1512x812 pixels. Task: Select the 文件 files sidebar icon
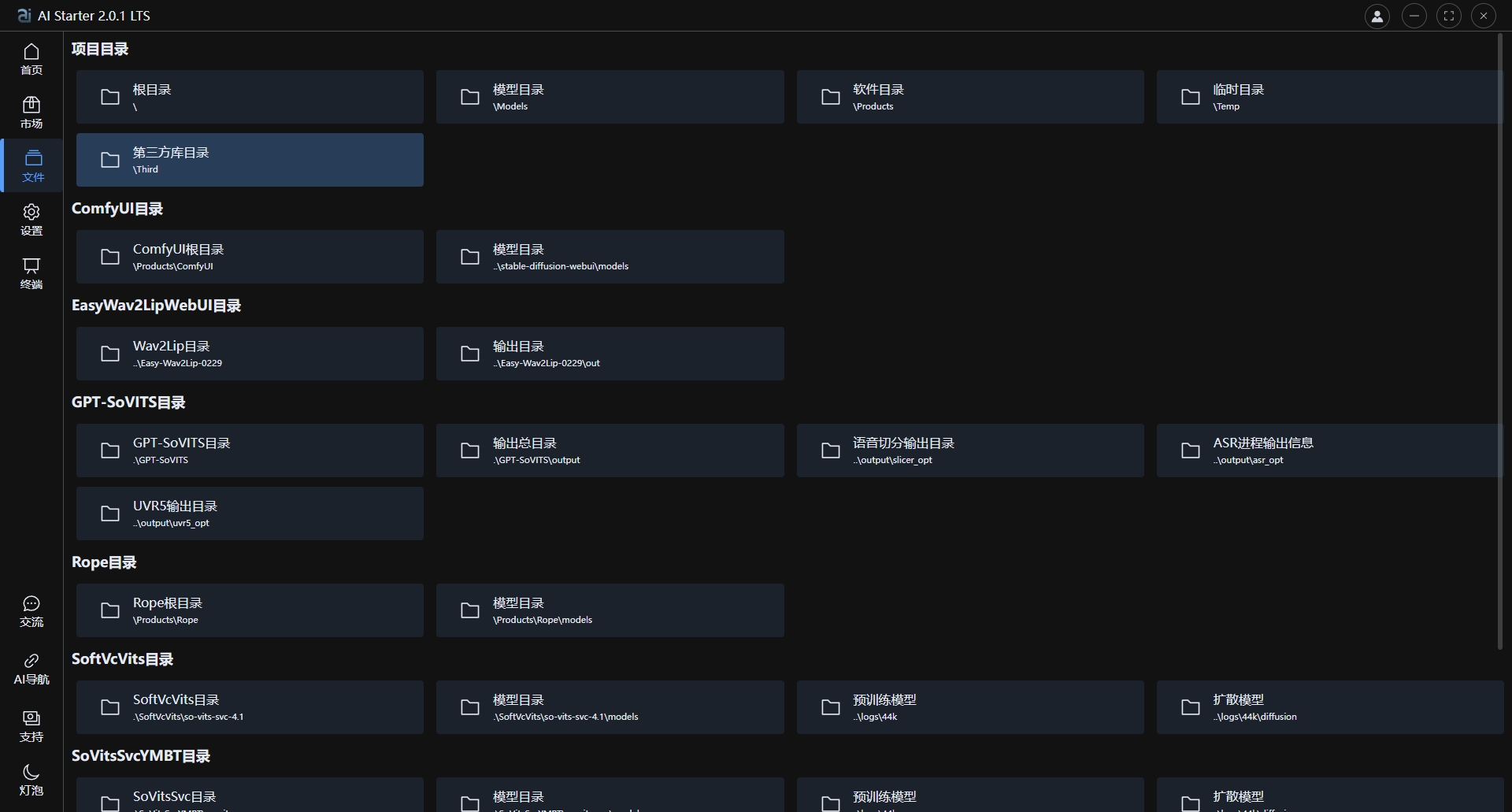coord(32,165)
